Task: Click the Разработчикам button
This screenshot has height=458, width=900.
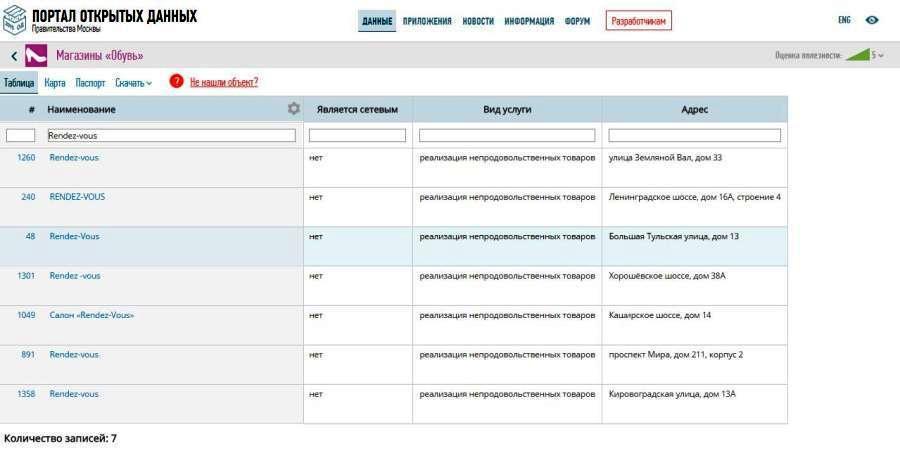Action: [638, 21]
